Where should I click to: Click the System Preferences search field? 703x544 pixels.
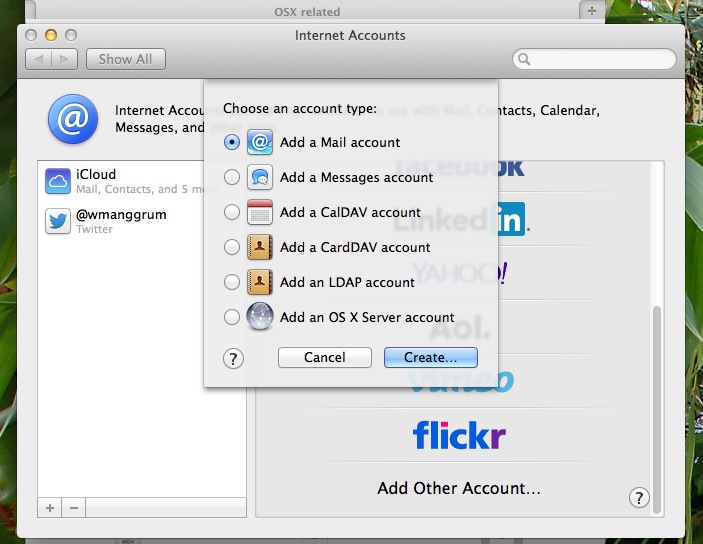coord(594,59)
